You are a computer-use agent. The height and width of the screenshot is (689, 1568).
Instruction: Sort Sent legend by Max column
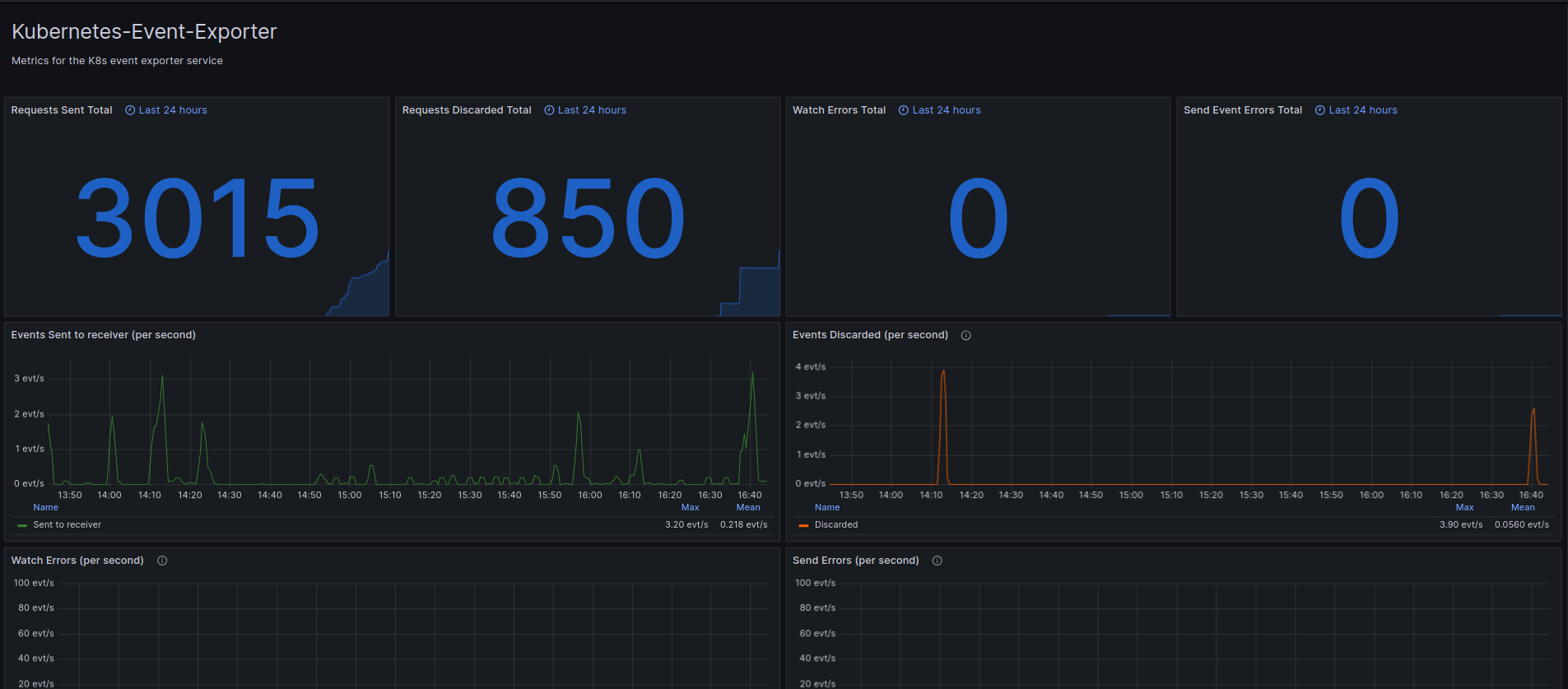[x=690, y=508]
